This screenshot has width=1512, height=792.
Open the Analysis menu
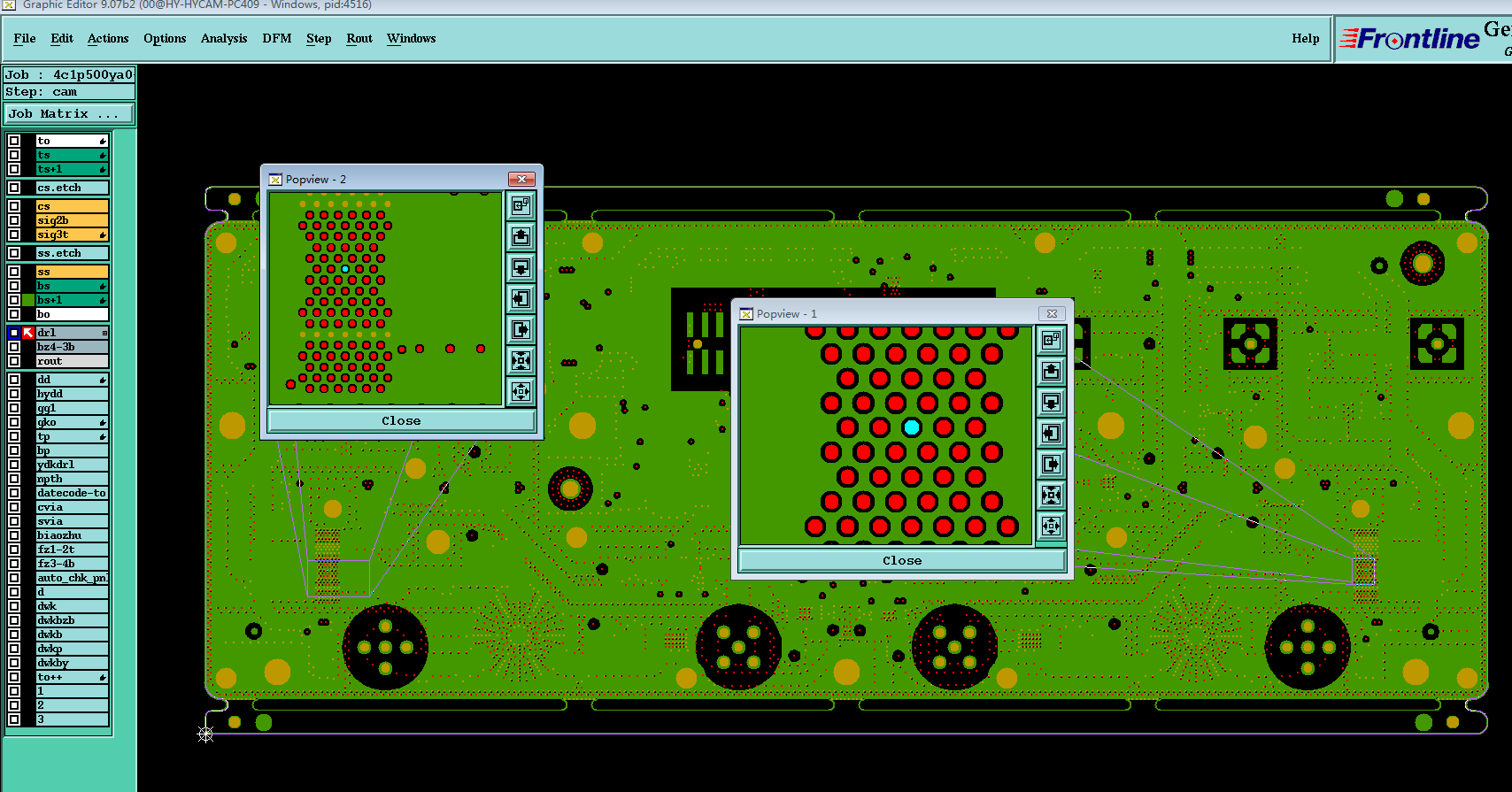(224, 38)
